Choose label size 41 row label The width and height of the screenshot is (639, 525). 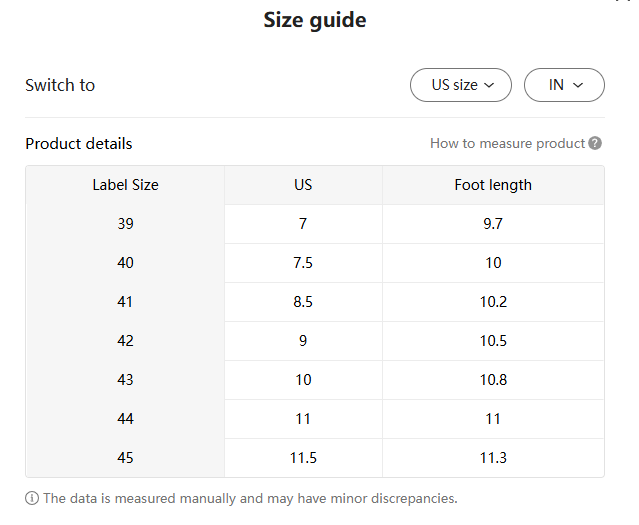(x=125, y=302)
